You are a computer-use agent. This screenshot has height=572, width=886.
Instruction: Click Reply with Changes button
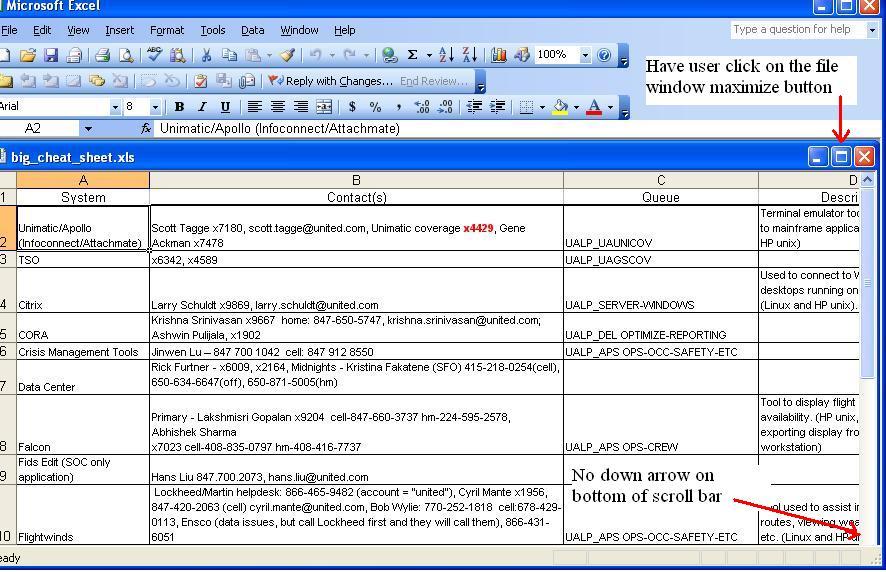[330, 81]
